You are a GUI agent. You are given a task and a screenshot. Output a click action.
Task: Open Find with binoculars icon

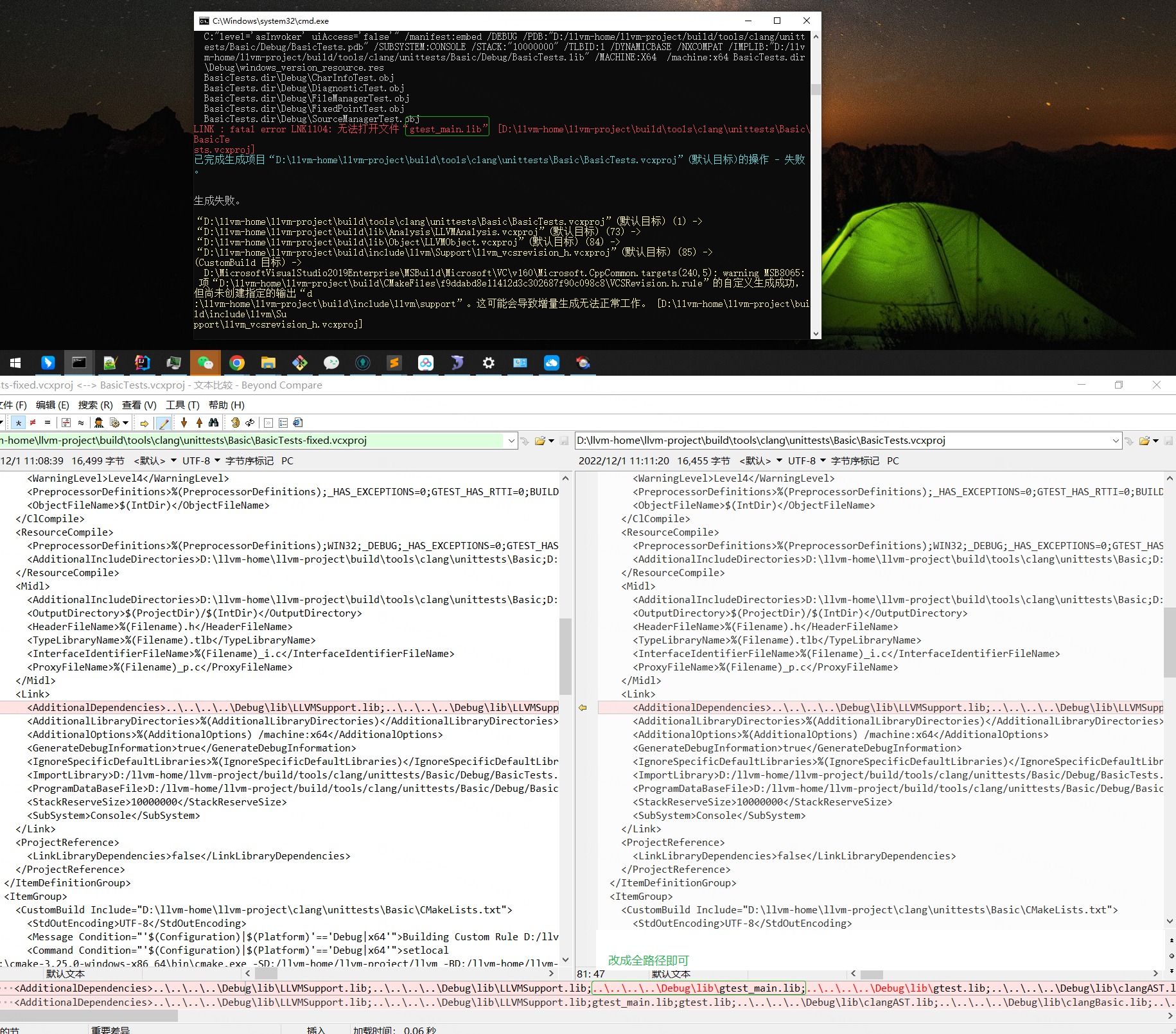pos(214,423)
